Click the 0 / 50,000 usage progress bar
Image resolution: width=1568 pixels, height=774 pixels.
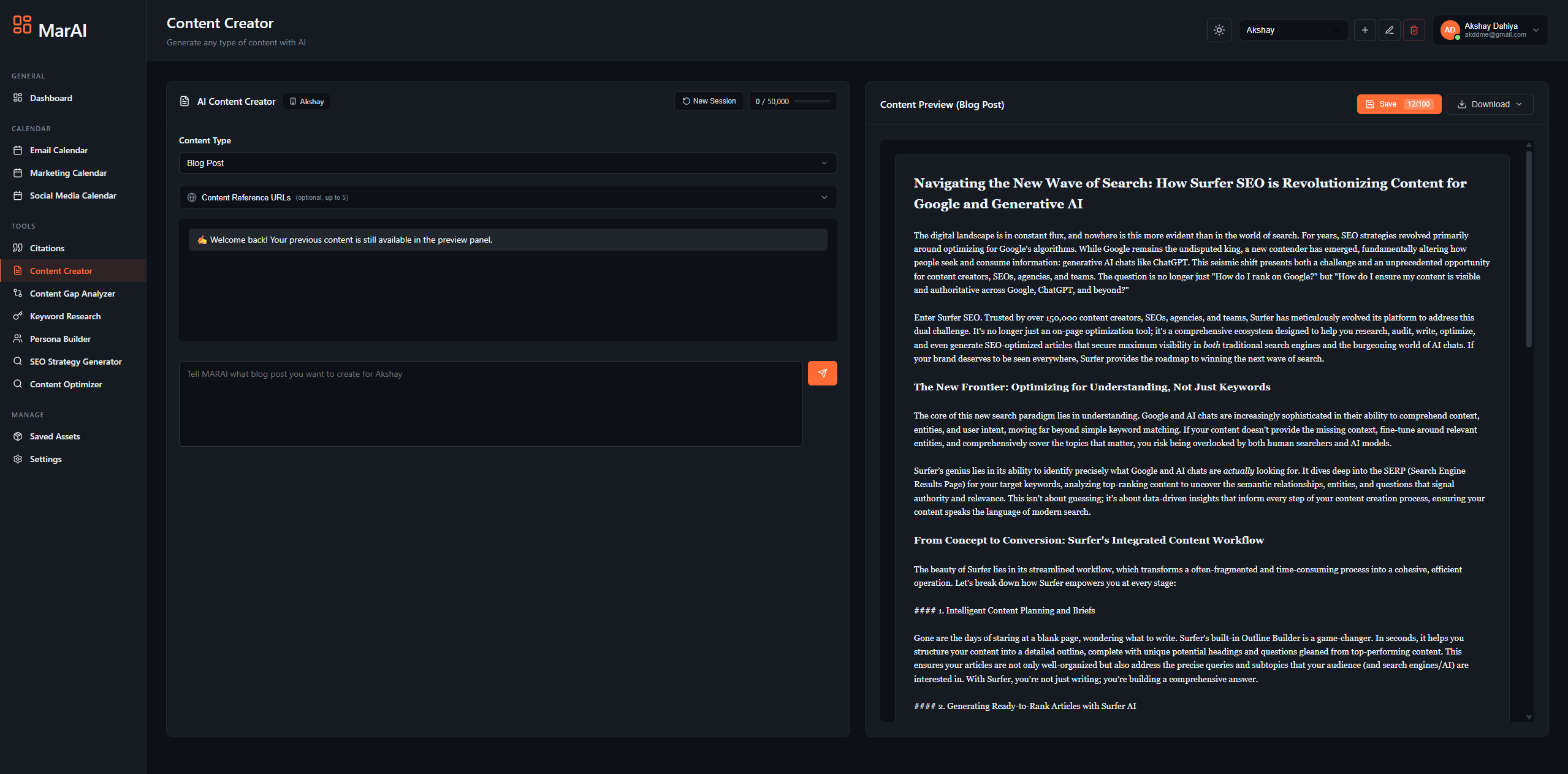pyautogui.click(x=811, y=101)
